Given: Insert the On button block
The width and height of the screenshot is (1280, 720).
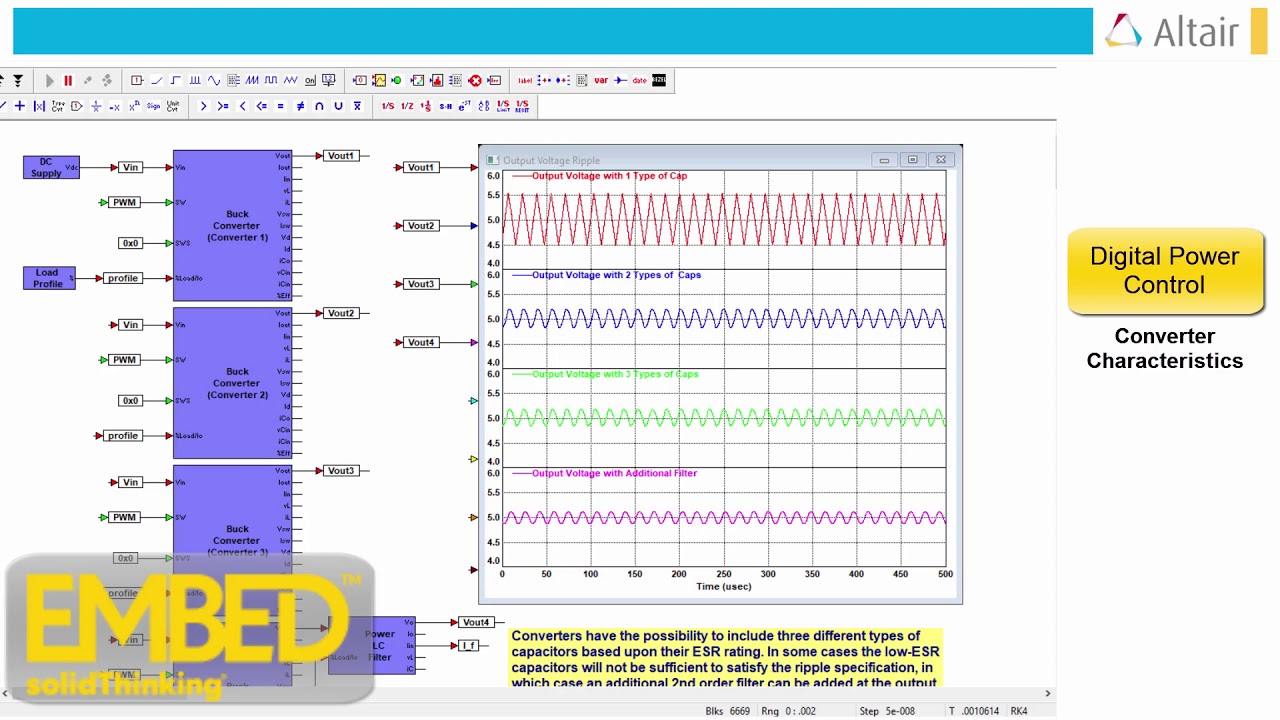Looking at the screenshot, I should [310, 80].
